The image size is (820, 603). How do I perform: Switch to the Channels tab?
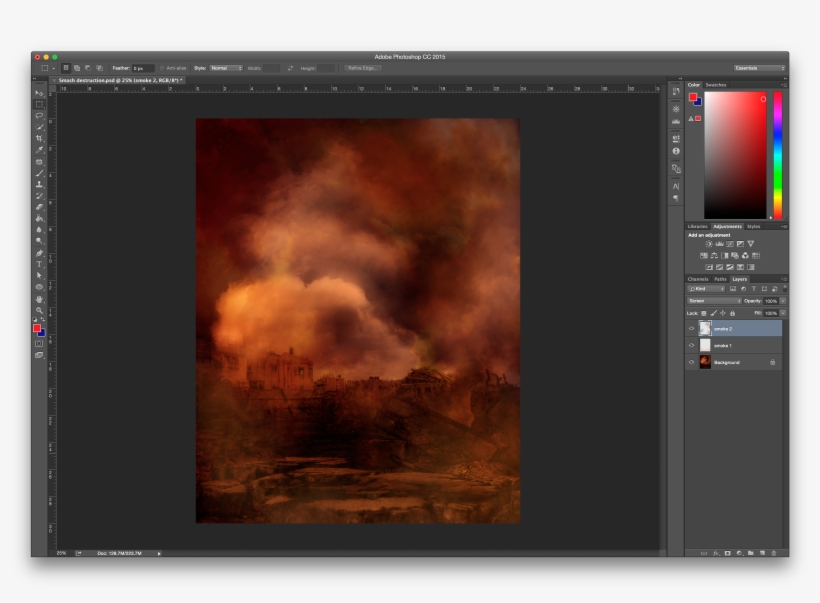coord(698,279)
